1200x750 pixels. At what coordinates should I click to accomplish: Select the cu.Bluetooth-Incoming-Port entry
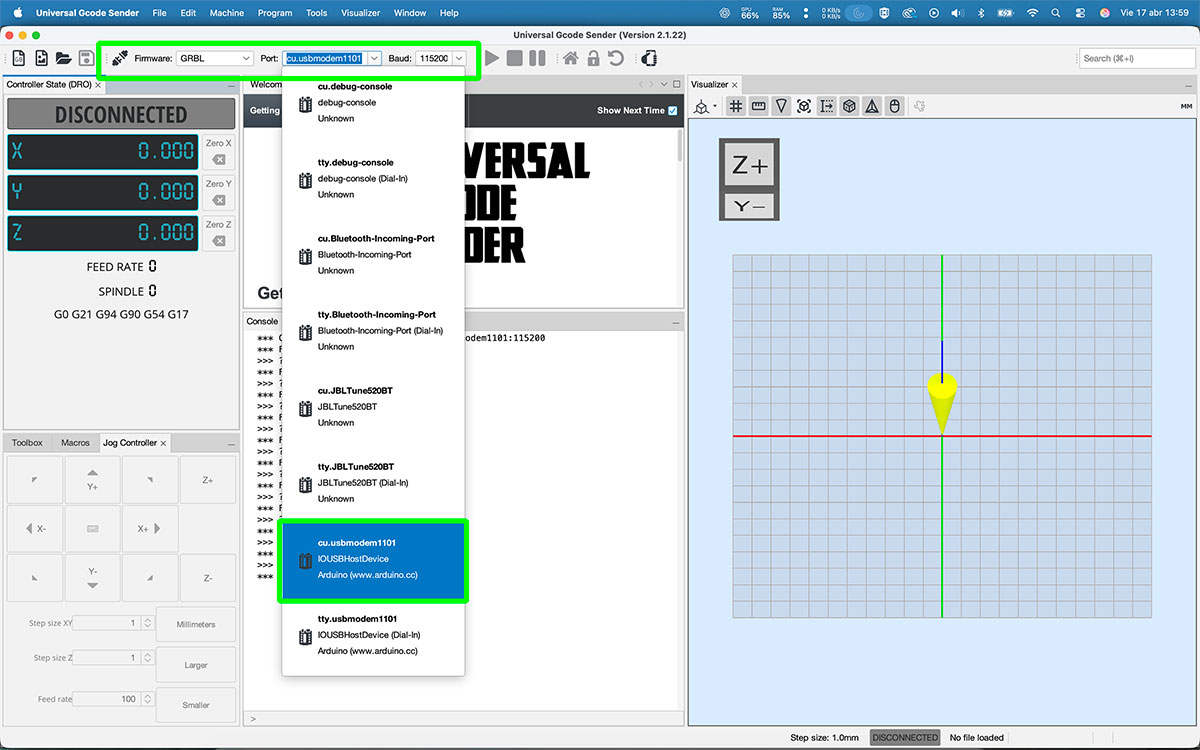[373, 254]
